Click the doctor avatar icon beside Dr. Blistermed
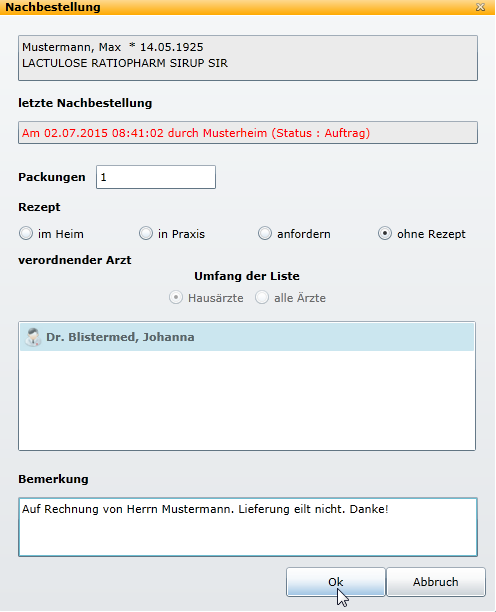This screenshot has width=496, height=612. point(33,337)
